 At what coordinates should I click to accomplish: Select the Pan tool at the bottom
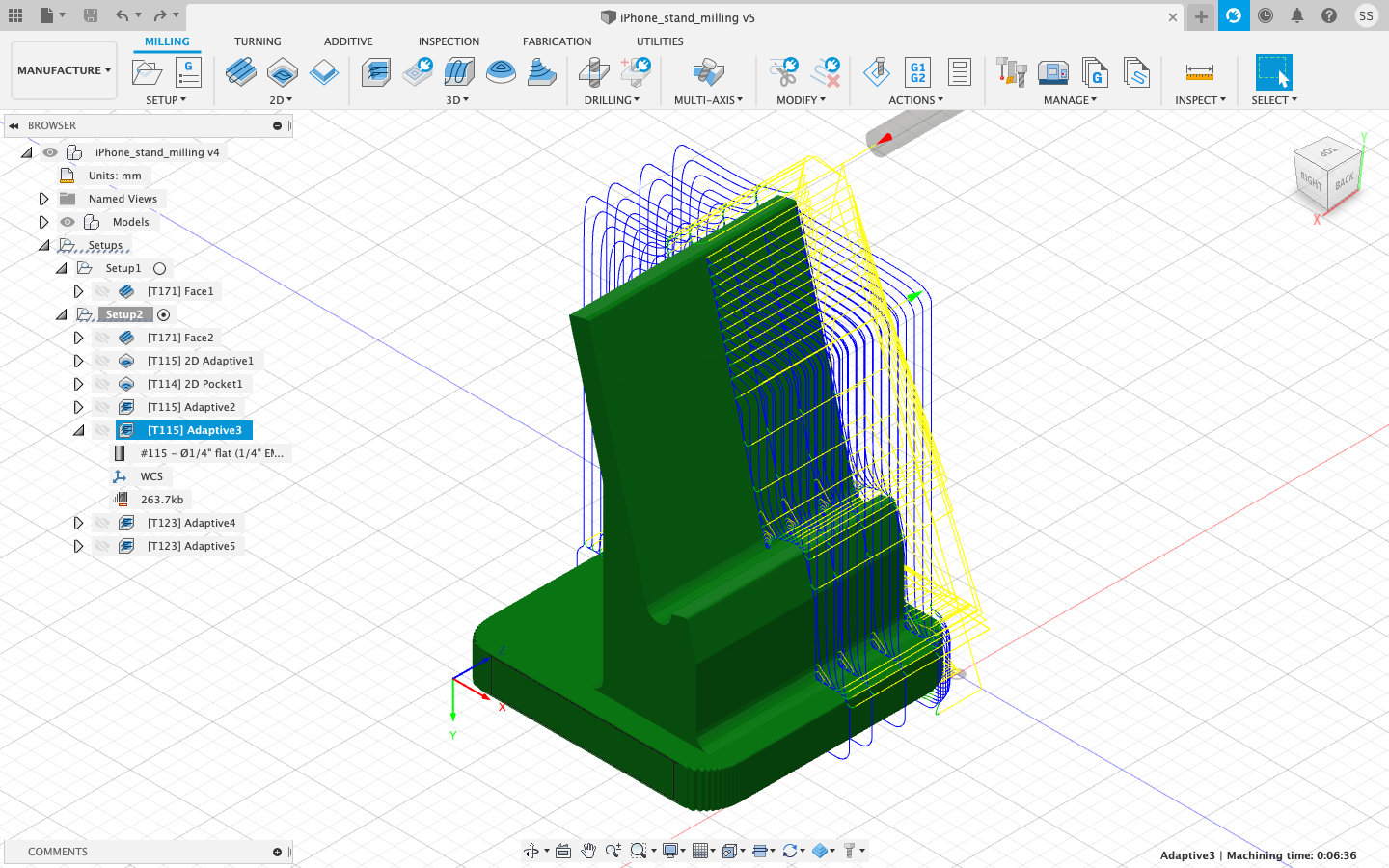tap(588, 851)
